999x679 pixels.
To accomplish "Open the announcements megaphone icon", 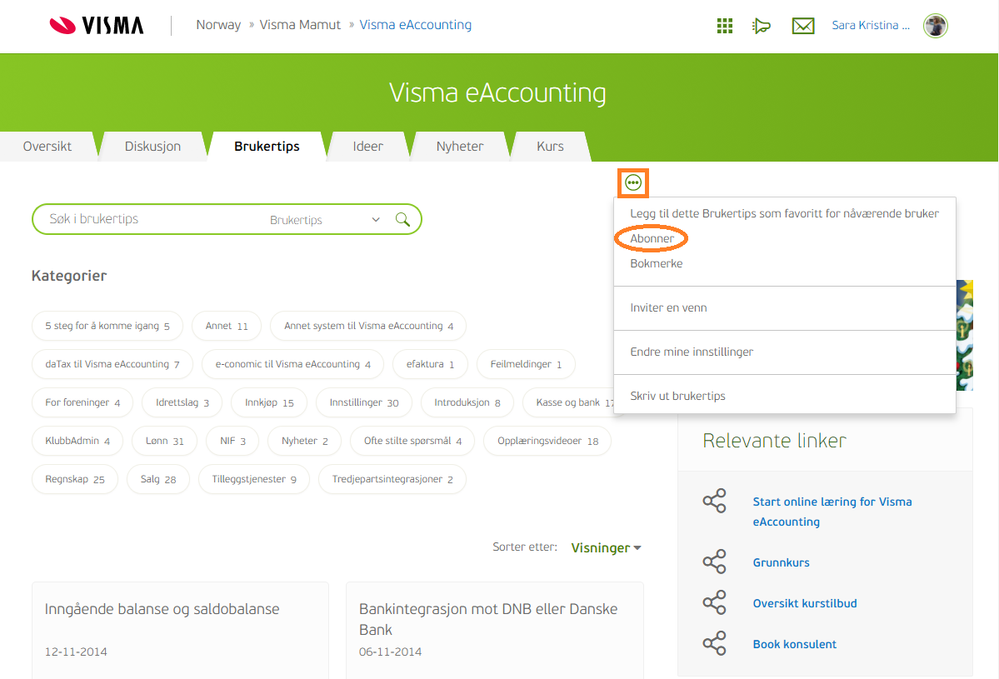I will point(761,25).
